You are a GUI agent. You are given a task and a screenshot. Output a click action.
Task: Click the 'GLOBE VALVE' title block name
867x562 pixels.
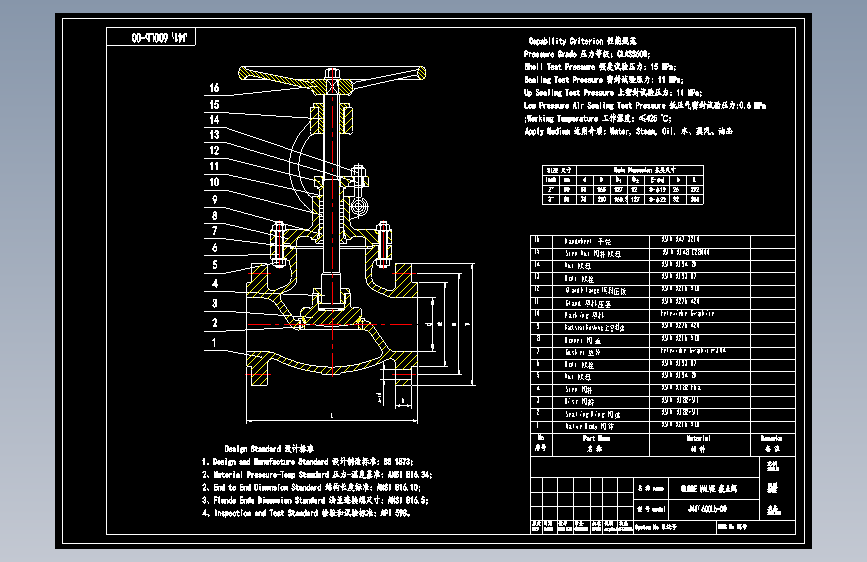pyautogui.click(x=708, y=489)
